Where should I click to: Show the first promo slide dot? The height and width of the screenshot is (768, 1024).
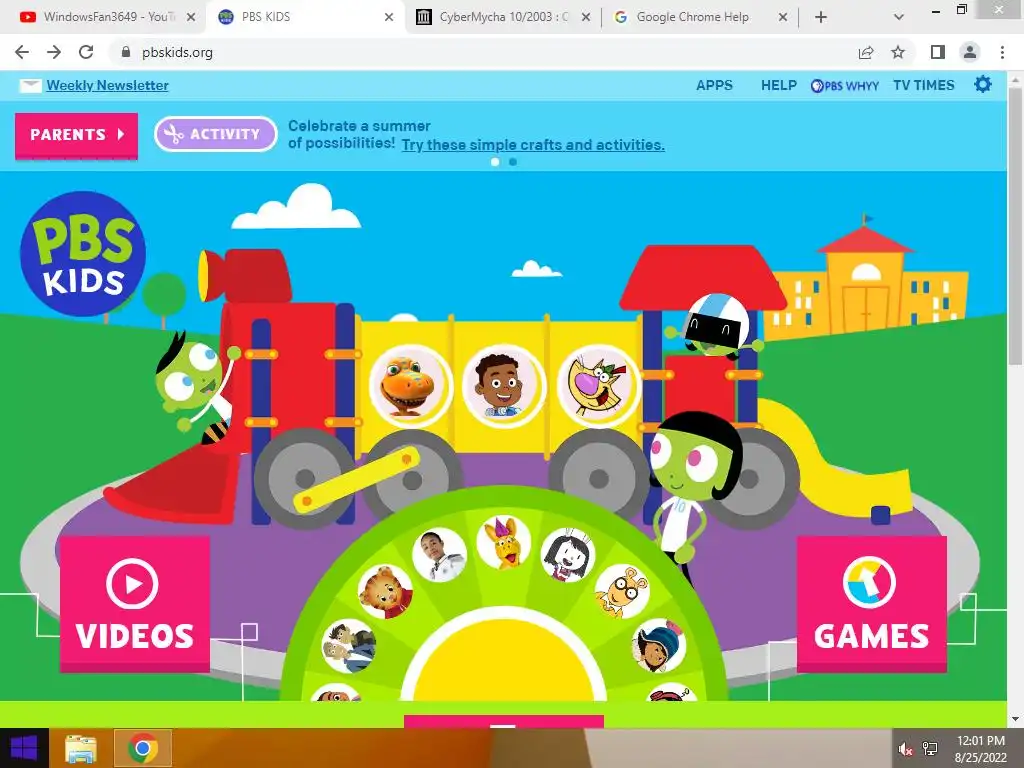(495, 162)
